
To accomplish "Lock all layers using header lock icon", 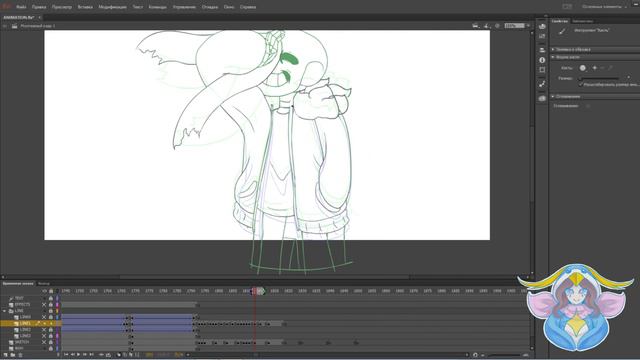I will point(51,291).
